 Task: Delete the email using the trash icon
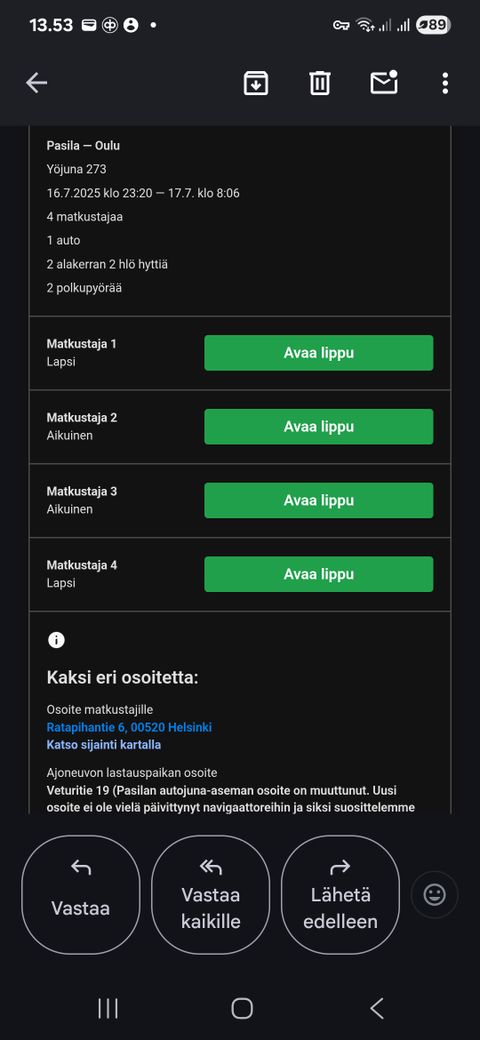pos(320,83)
